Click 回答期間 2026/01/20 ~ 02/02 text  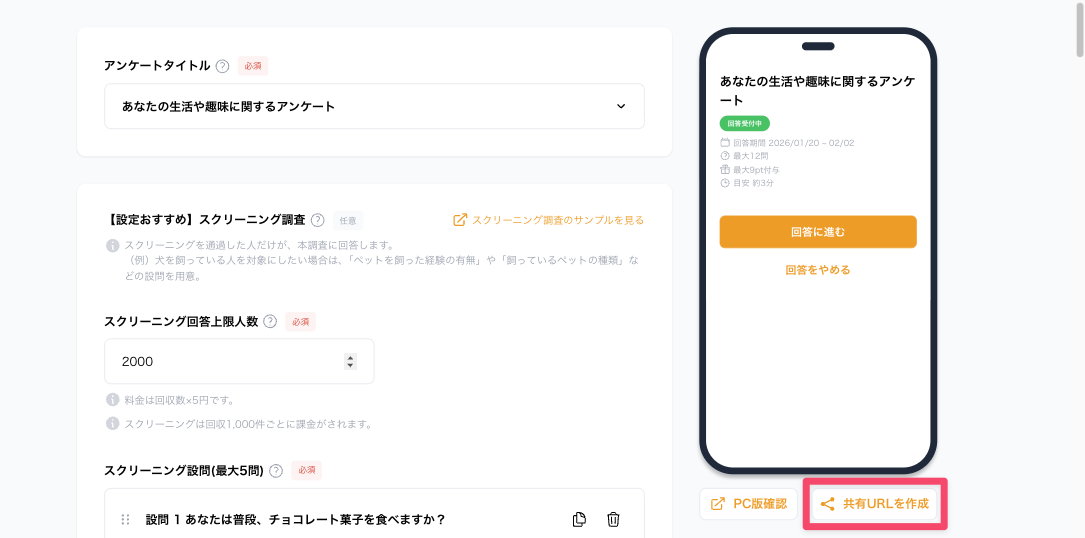pyautogui.click(x=794, y=143)
